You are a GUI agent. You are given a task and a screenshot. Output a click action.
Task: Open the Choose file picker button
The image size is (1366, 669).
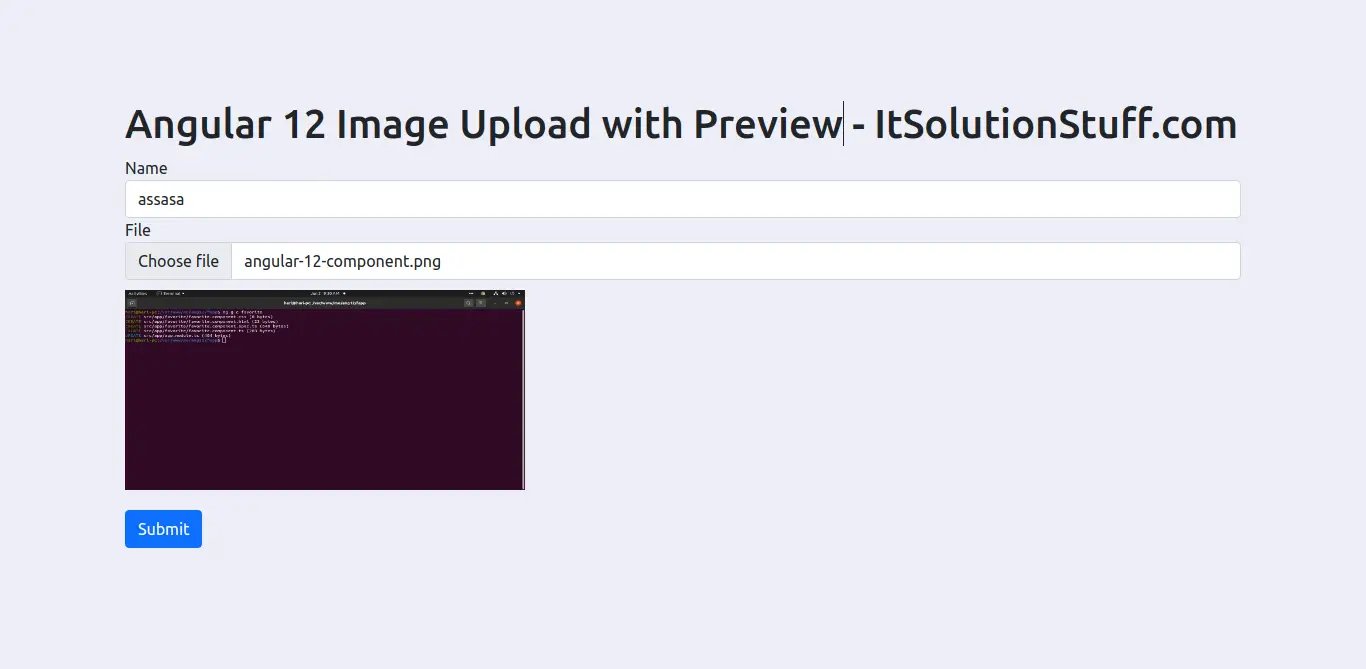(x=178, y=261)
